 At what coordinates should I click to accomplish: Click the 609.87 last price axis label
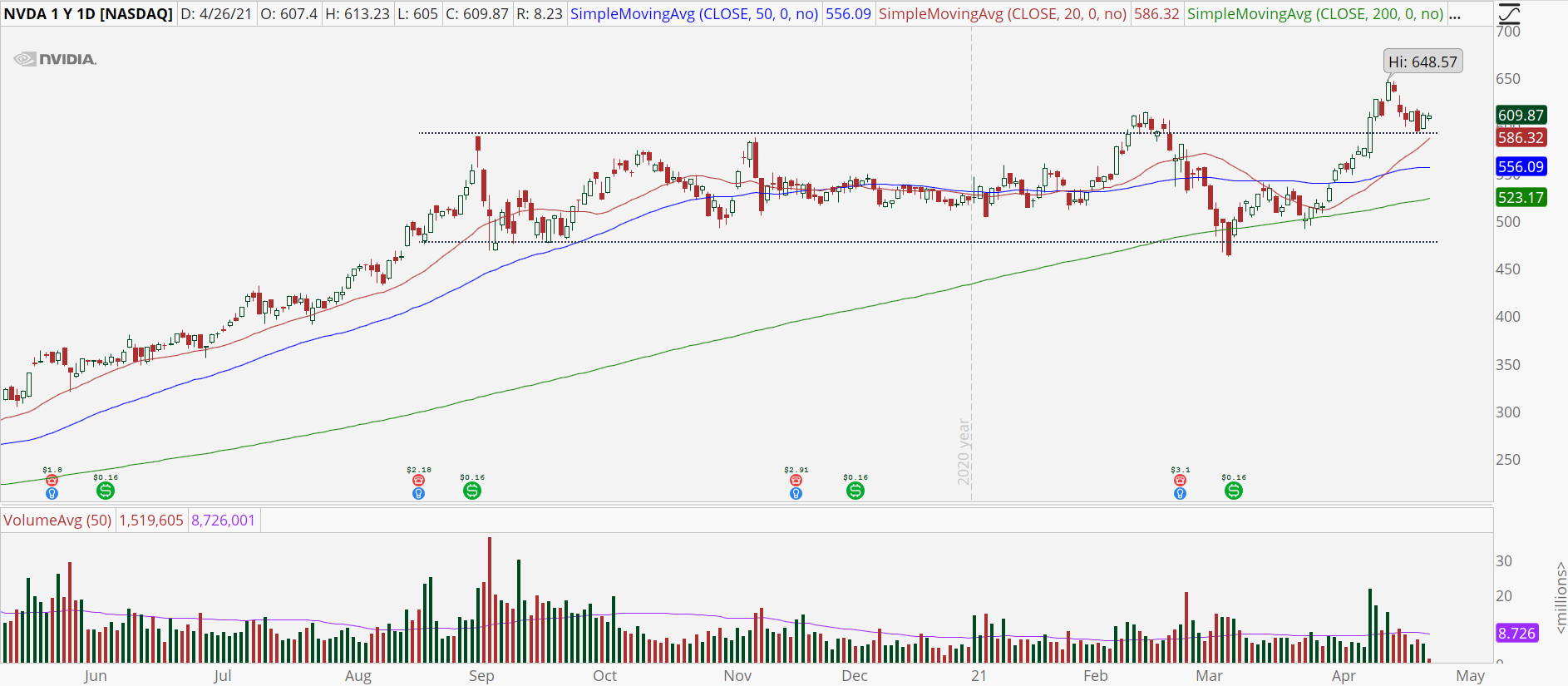pos(1521,115)
